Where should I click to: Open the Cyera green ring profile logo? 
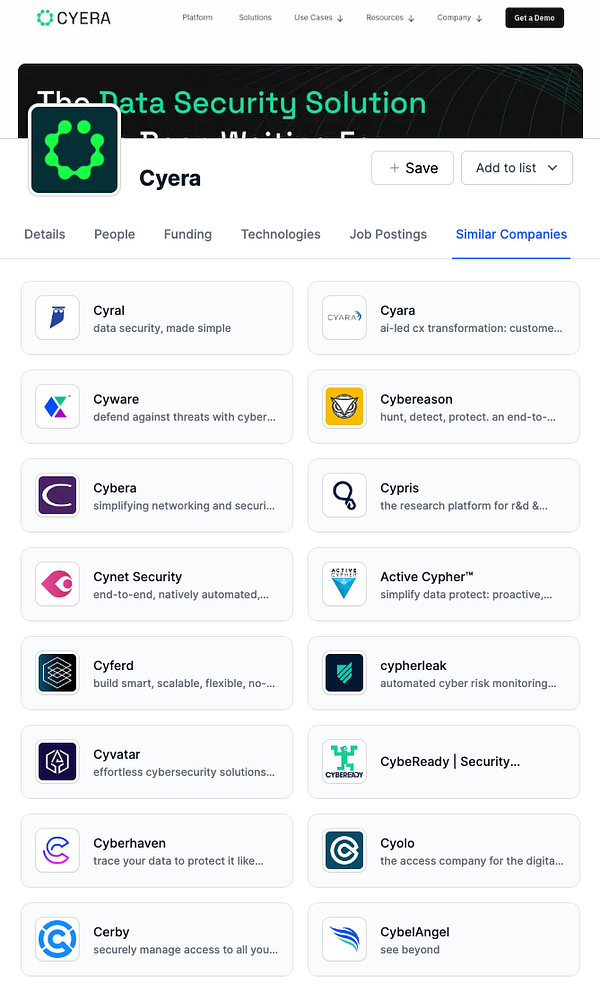click(75, 150)
